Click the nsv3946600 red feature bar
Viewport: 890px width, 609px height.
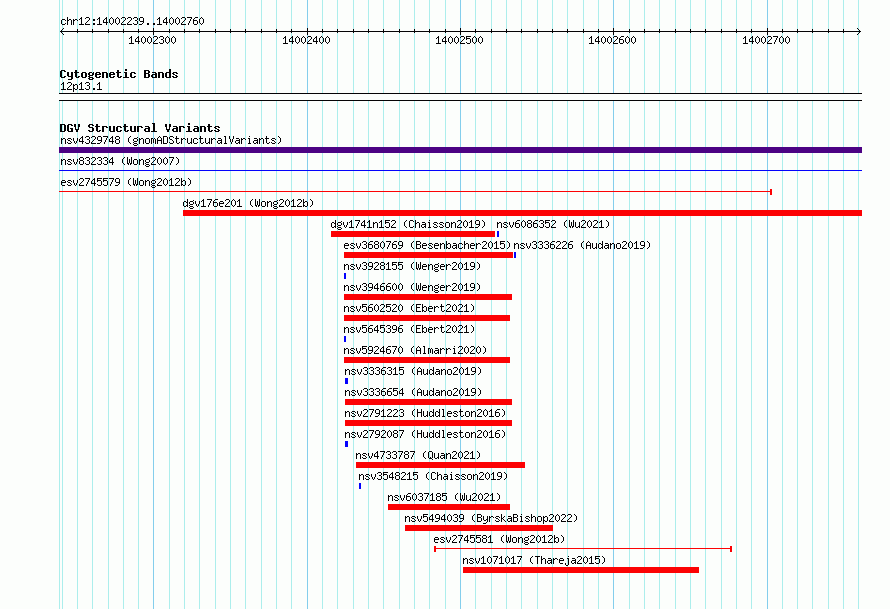coord(428,297)
